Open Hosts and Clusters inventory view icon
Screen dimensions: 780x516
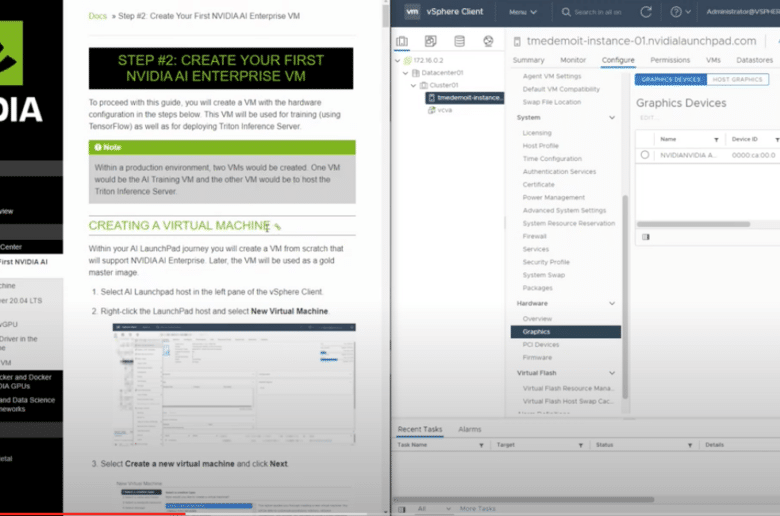[x=402, y=41]
